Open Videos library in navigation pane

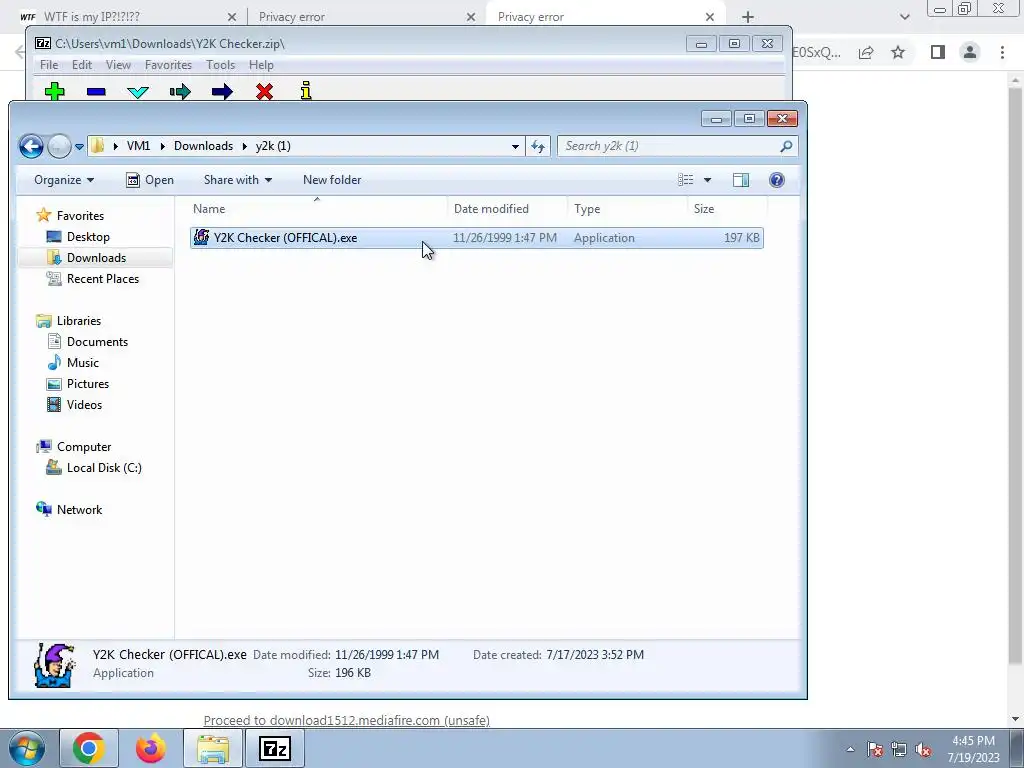[x=84, y=404]
